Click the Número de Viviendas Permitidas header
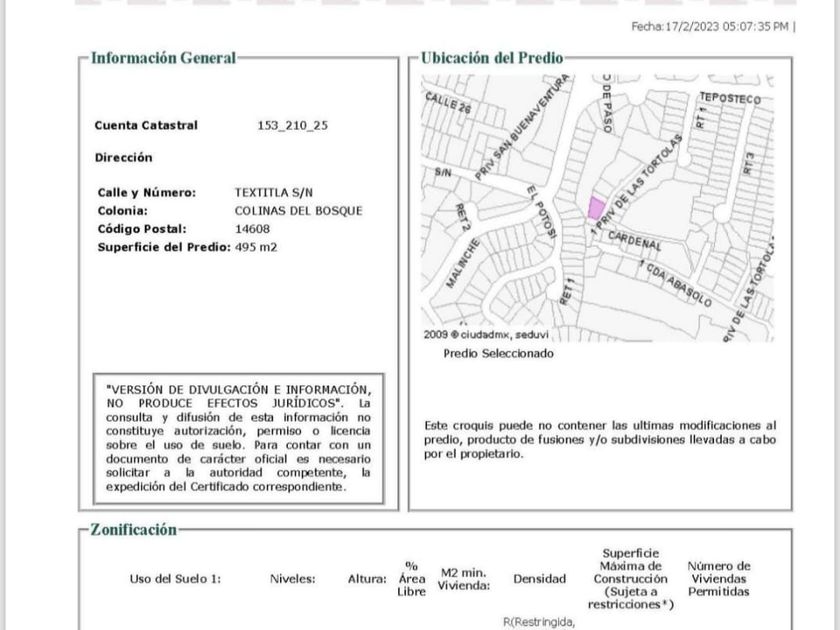This screenshot has height=630, width=840. click(718, 578)
